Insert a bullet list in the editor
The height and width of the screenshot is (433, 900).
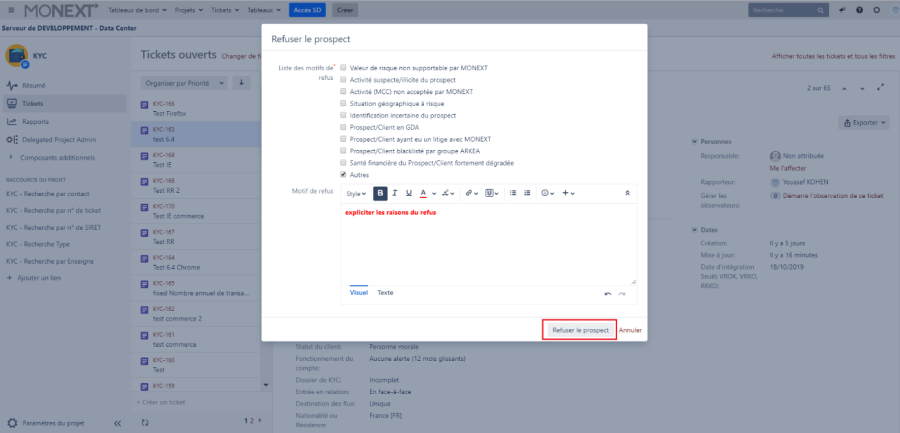512,193
